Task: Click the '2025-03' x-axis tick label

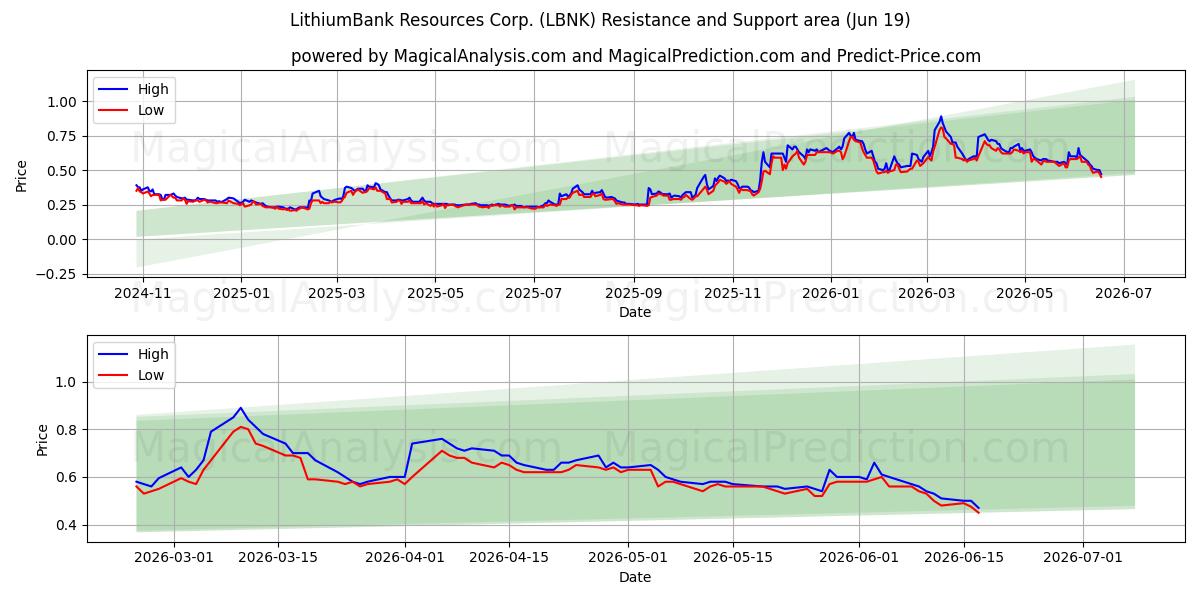Action: pos(336,293)
